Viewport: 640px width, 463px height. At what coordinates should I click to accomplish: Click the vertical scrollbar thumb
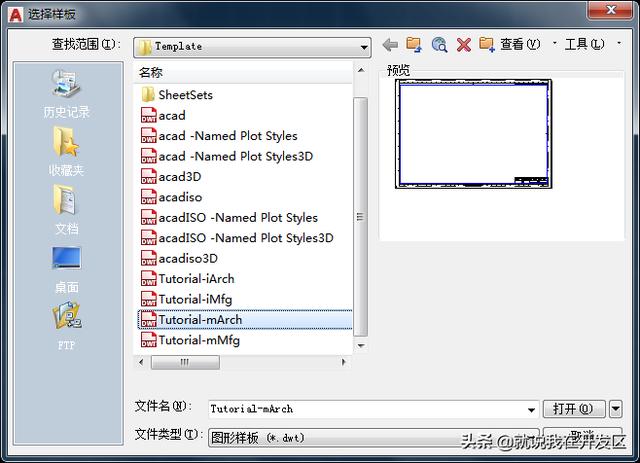click(360, 217)
